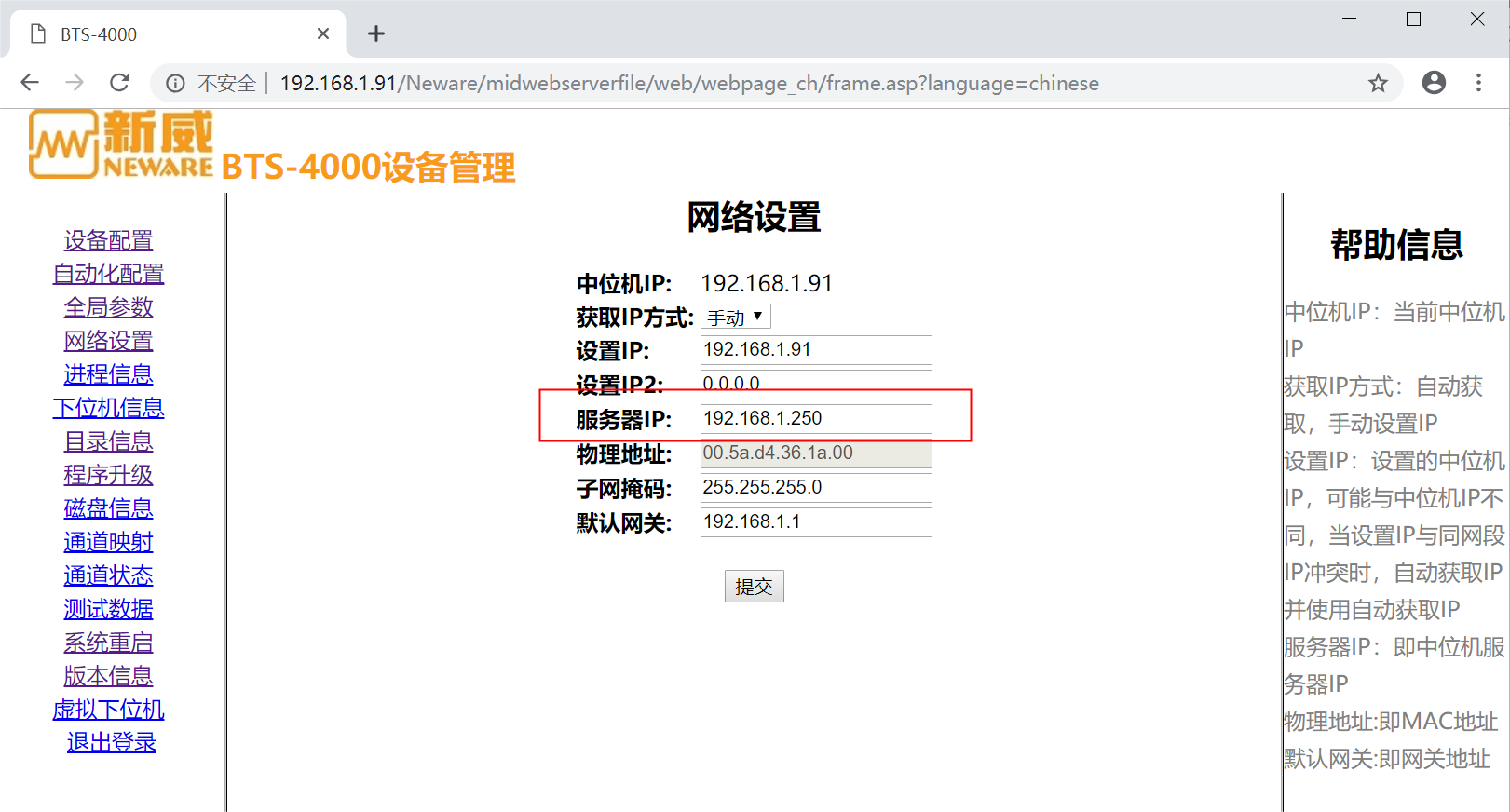Open 磁盘信息 link
Viewport: 1510px width, 812px height.
pyautogui.click(x=108, y=508)
